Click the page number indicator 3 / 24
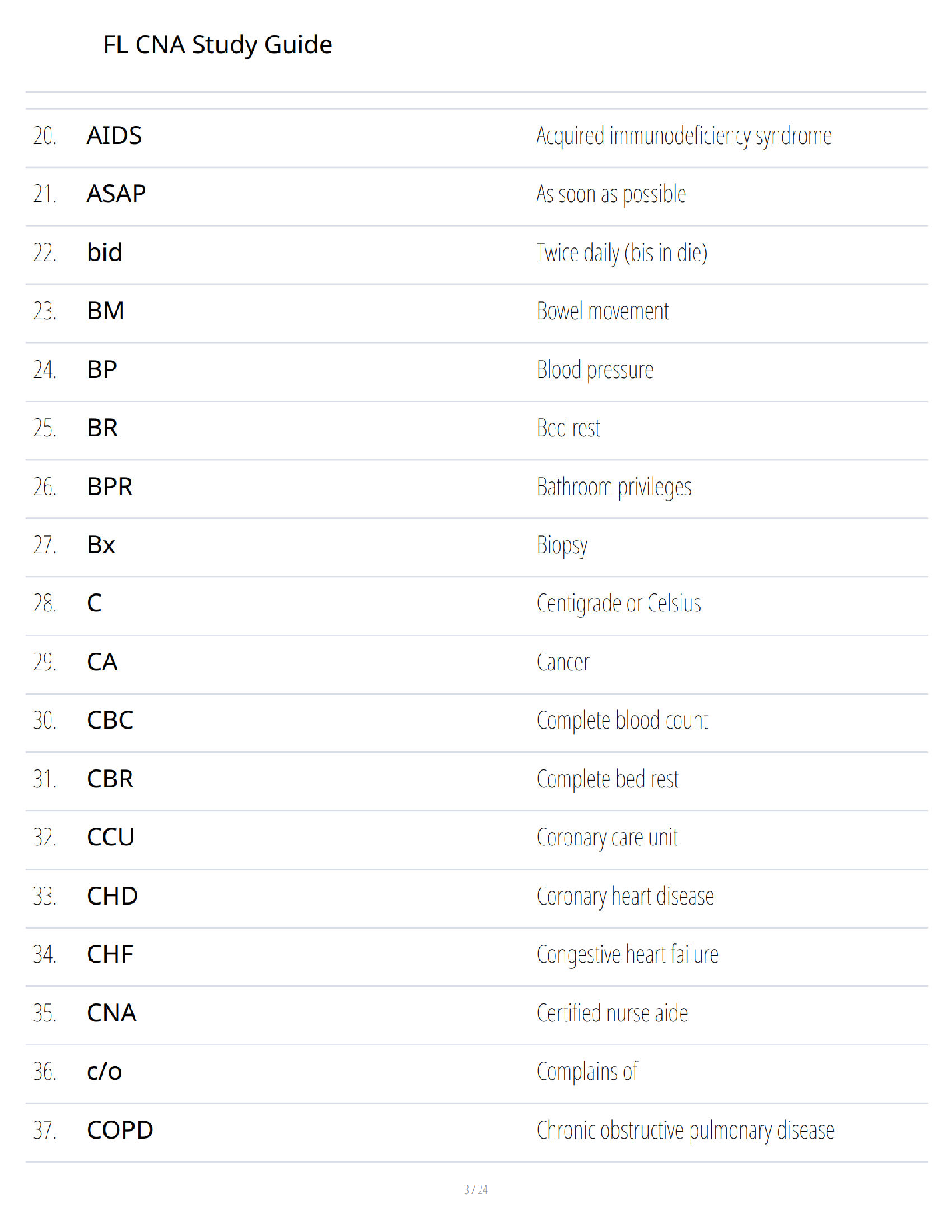 click(x=476, y=1190)
